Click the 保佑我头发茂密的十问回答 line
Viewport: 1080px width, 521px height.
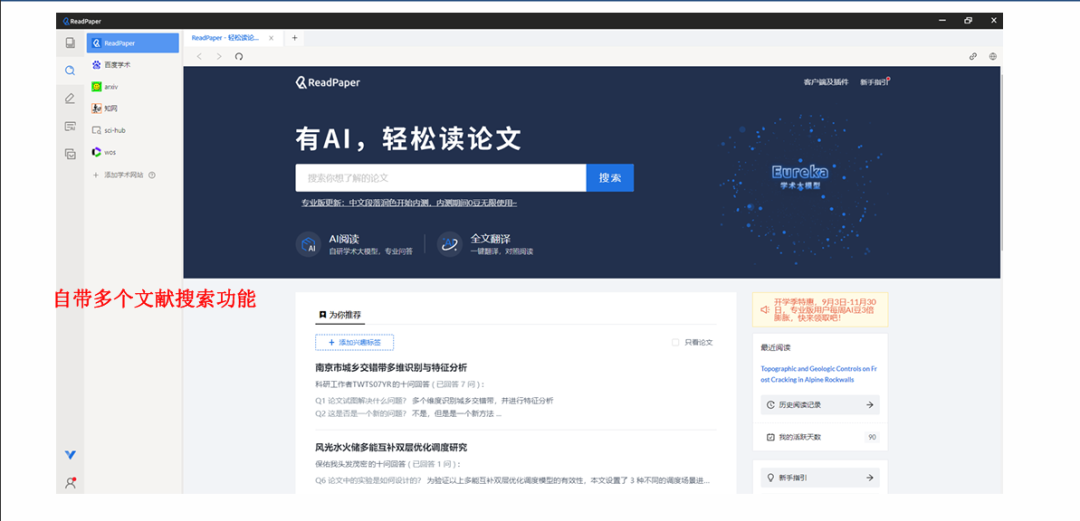pyautogui.click(x=388, y=464)
